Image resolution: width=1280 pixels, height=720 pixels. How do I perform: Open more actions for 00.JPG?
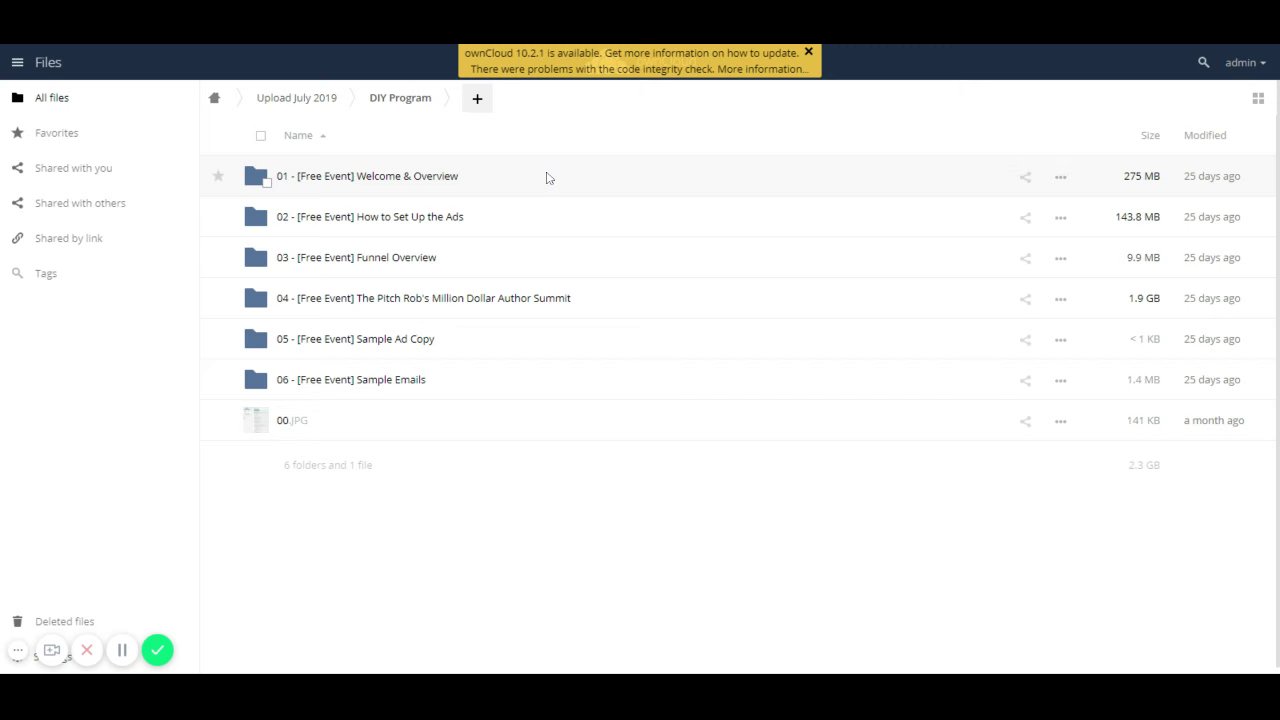(1060, 421)
